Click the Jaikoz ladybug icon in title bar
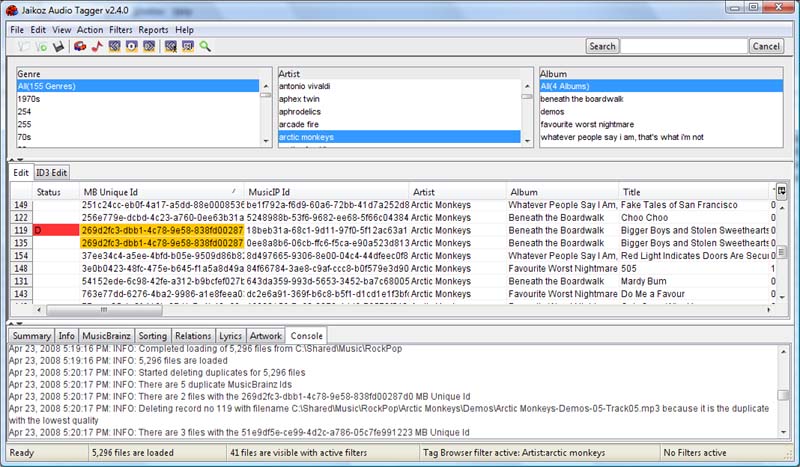Screen dimensions: 800x467 tap(12, 10)
